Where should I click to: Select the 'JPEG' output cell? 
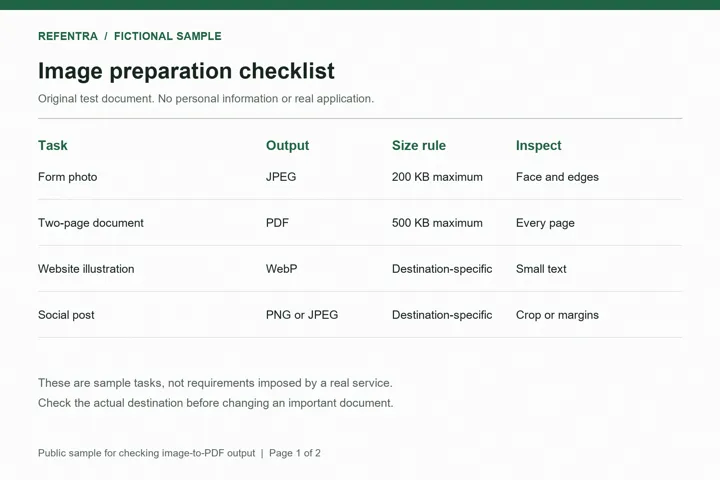281,177
